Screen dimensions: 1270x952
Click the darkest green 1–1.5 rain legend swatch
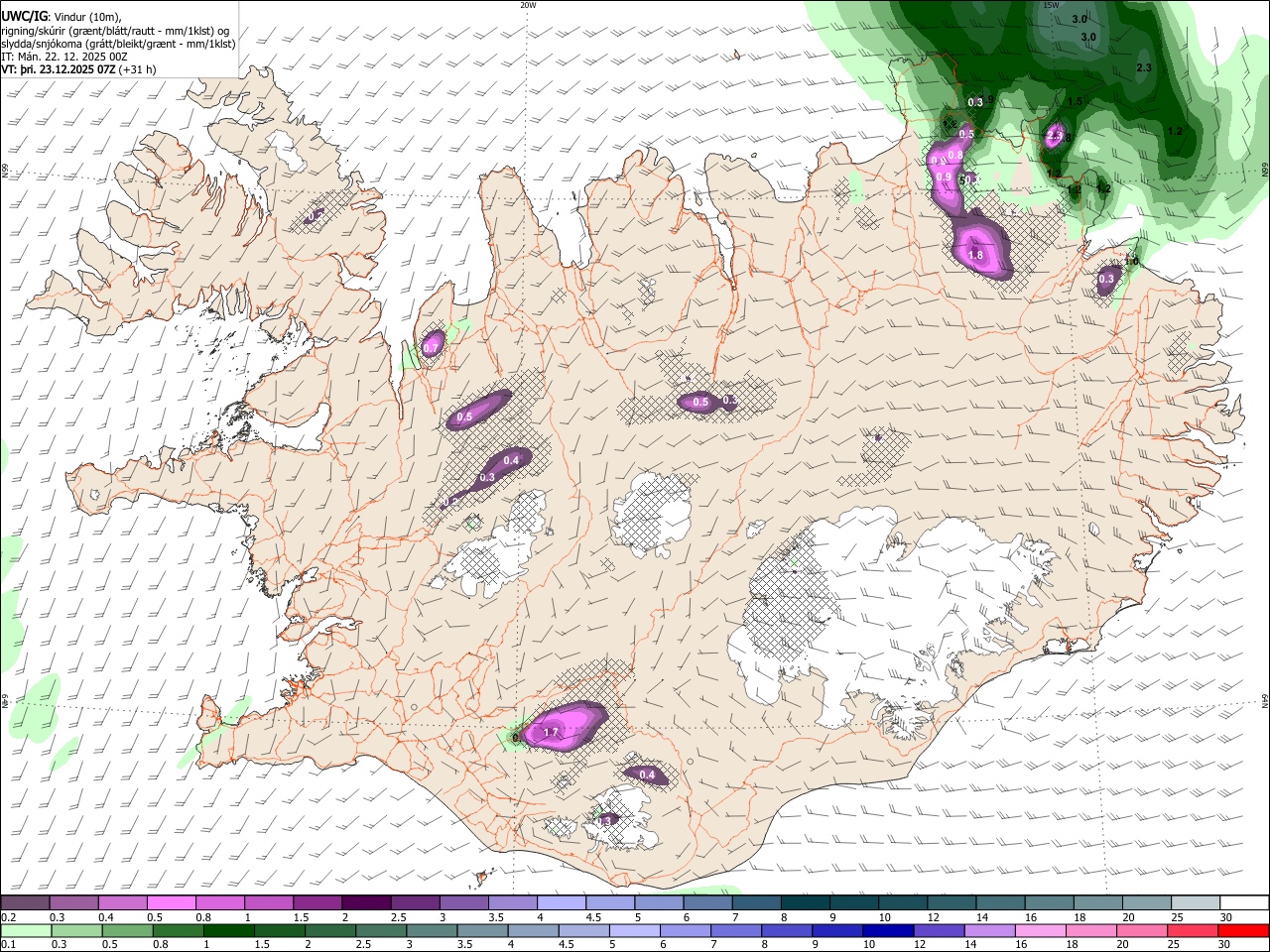pyautogui.click(x=228, y=930)
